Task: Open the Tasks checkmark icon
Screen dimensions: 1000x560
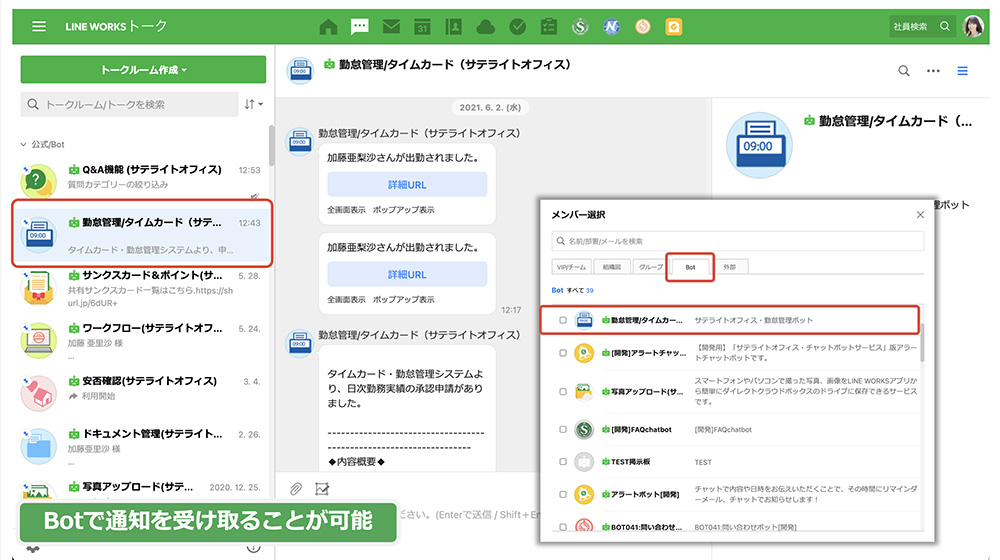Action: [517, 27]
